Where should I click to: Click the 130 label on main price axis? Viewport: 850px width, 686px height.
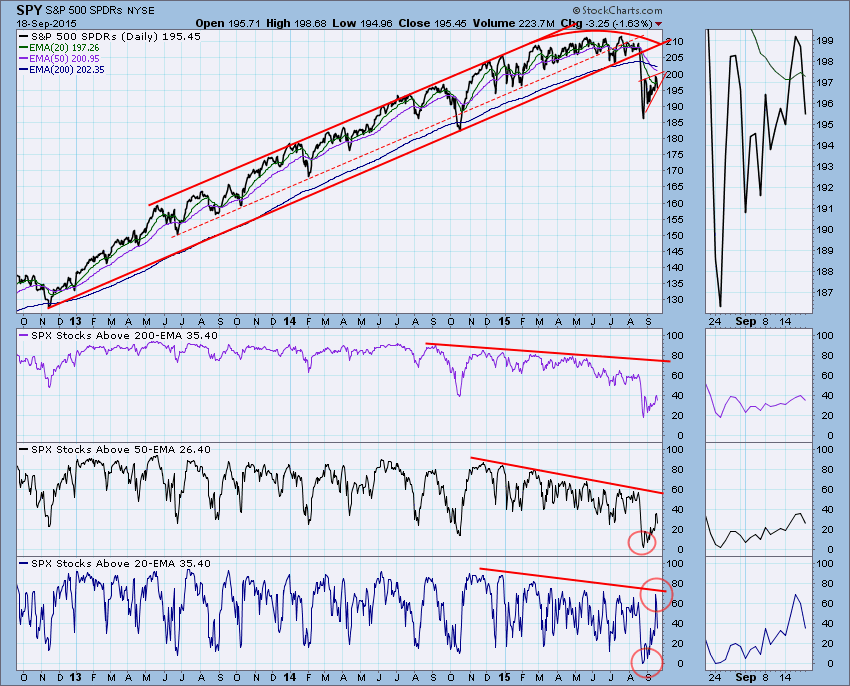coord(677,299)
